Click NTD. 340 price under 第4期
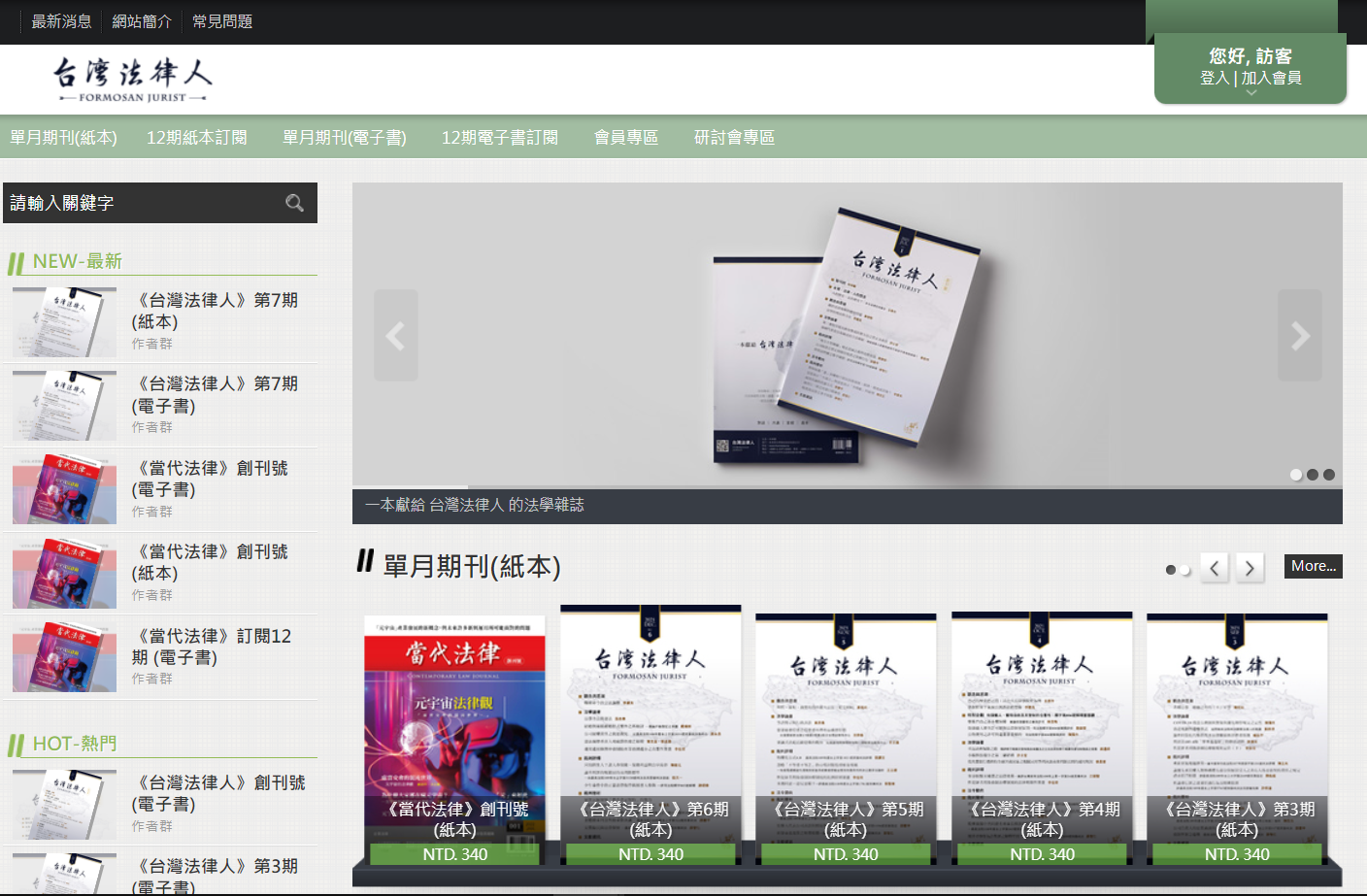Image resolution: width=1367 pixels, height=896 pixels. [x=1042, y=854]
